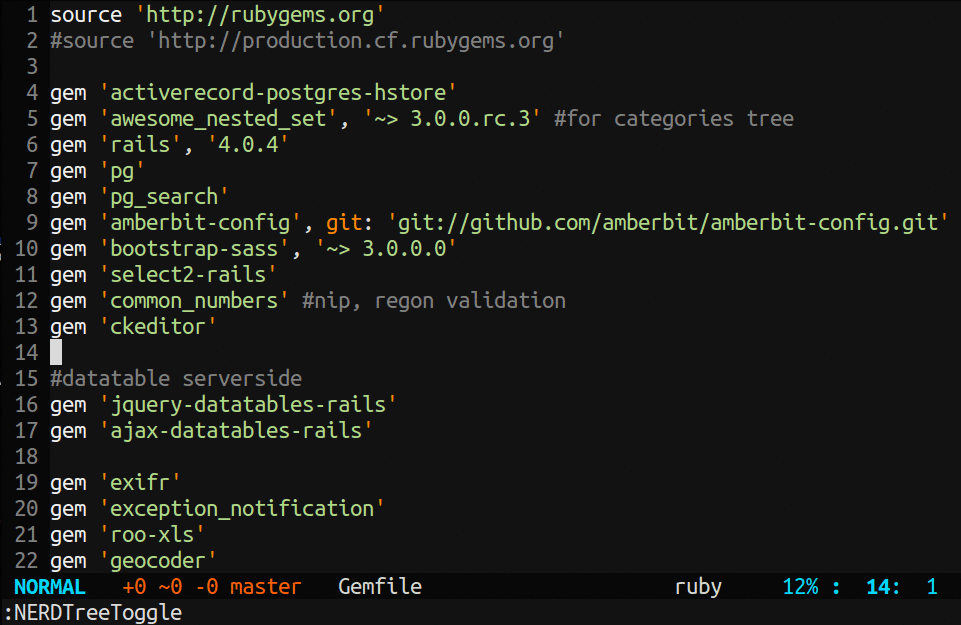Click the 'gem' keyword on line 4
The height and width of the screenshot is (625, 961).
[x=68, y=93]
